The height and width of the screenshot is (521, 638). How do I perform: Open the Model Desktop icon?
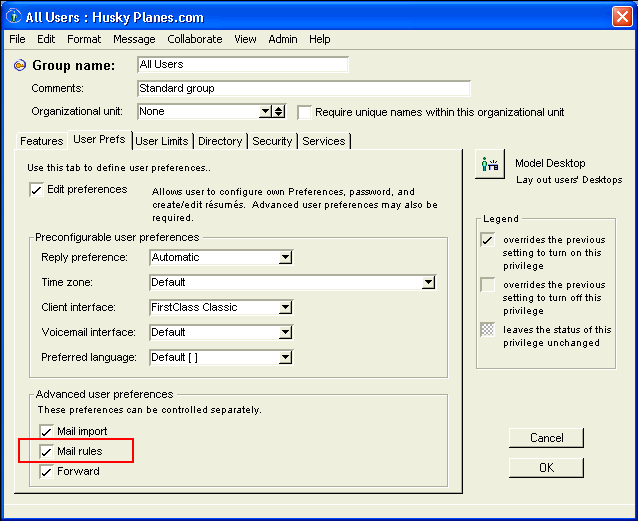point(490,164)
